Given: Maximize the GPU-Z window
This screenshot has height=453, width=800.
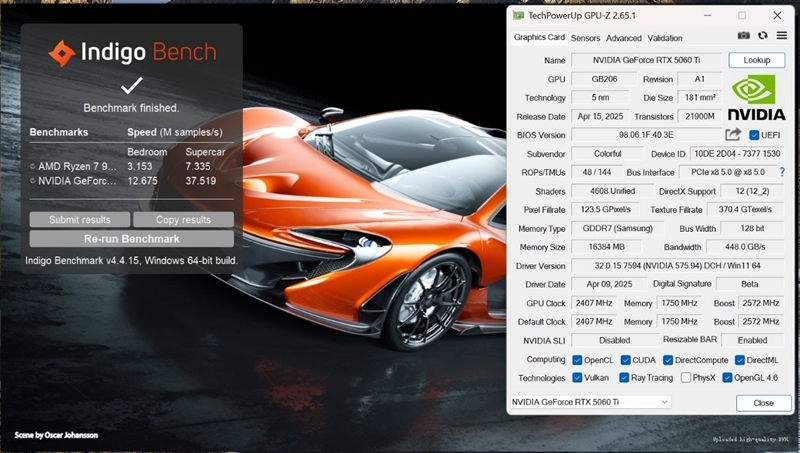Looking at the screenshot, I should (742, 16).
